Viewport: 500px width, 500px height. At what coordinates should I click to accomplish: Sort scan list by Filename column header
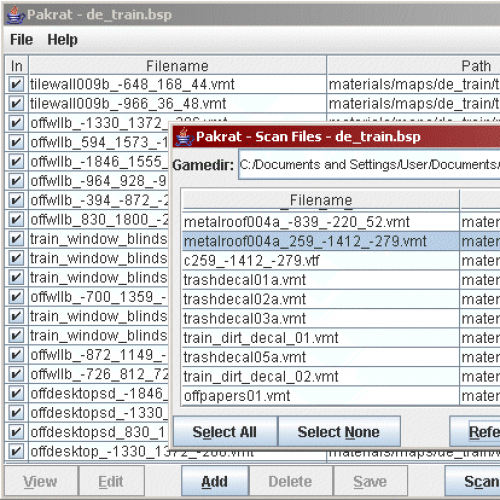[x=321, y=200]
